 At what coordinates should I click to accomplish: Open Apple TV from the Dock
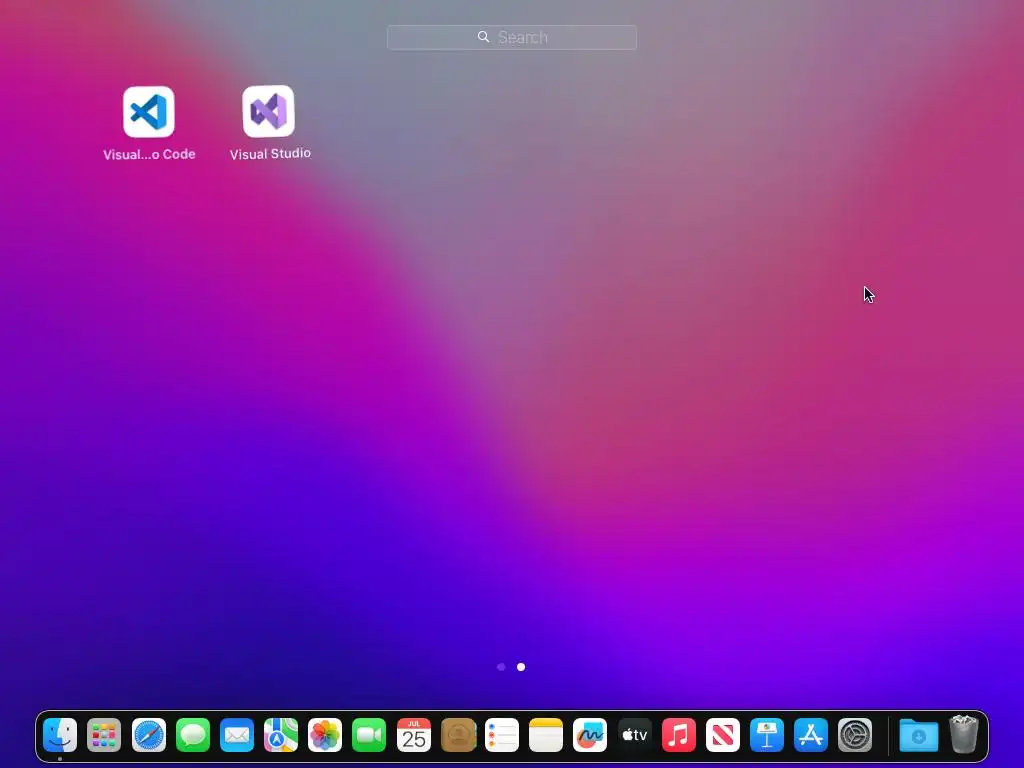point(634,735)
